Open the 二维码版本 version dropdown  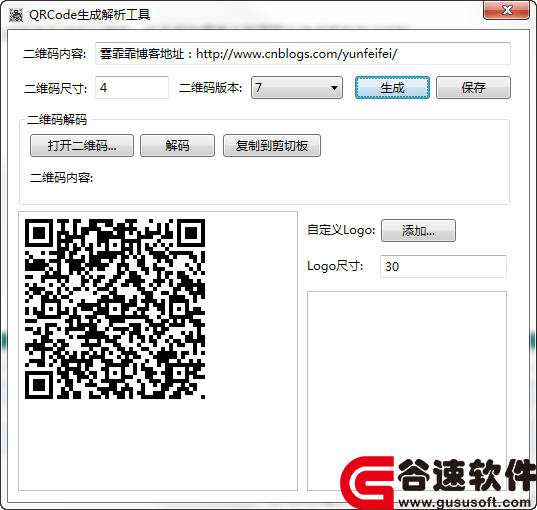click(x=297, y=88)
